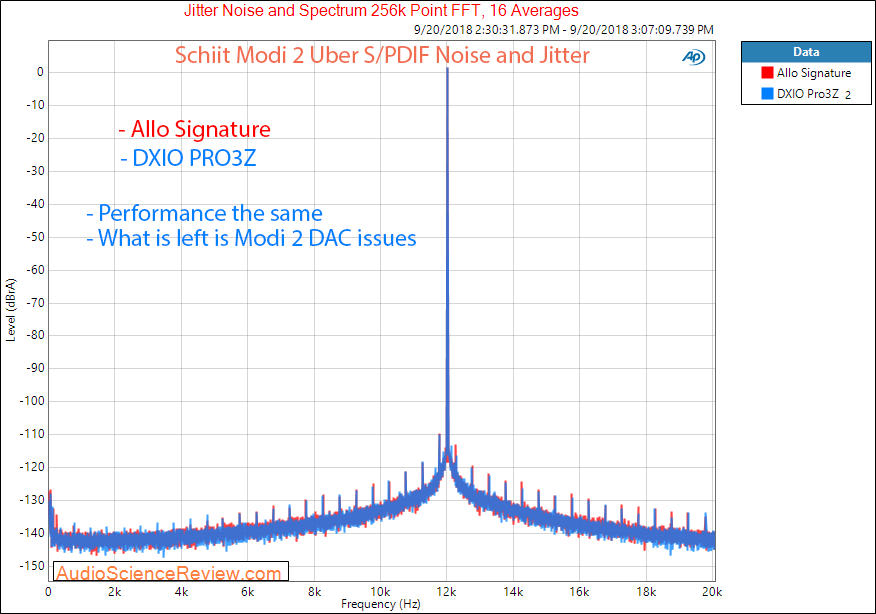Click the AP logo icon on the chart

693,56
